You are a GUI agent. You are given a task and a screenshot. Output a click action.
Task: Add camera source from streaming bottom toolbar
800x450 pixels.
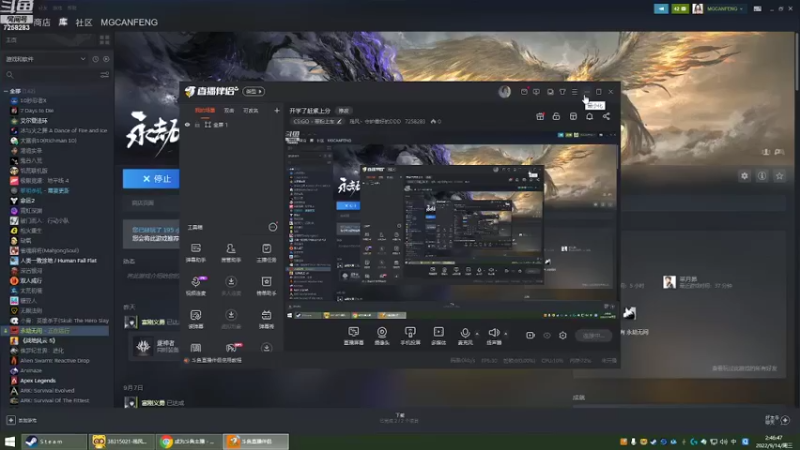[382, 335]
